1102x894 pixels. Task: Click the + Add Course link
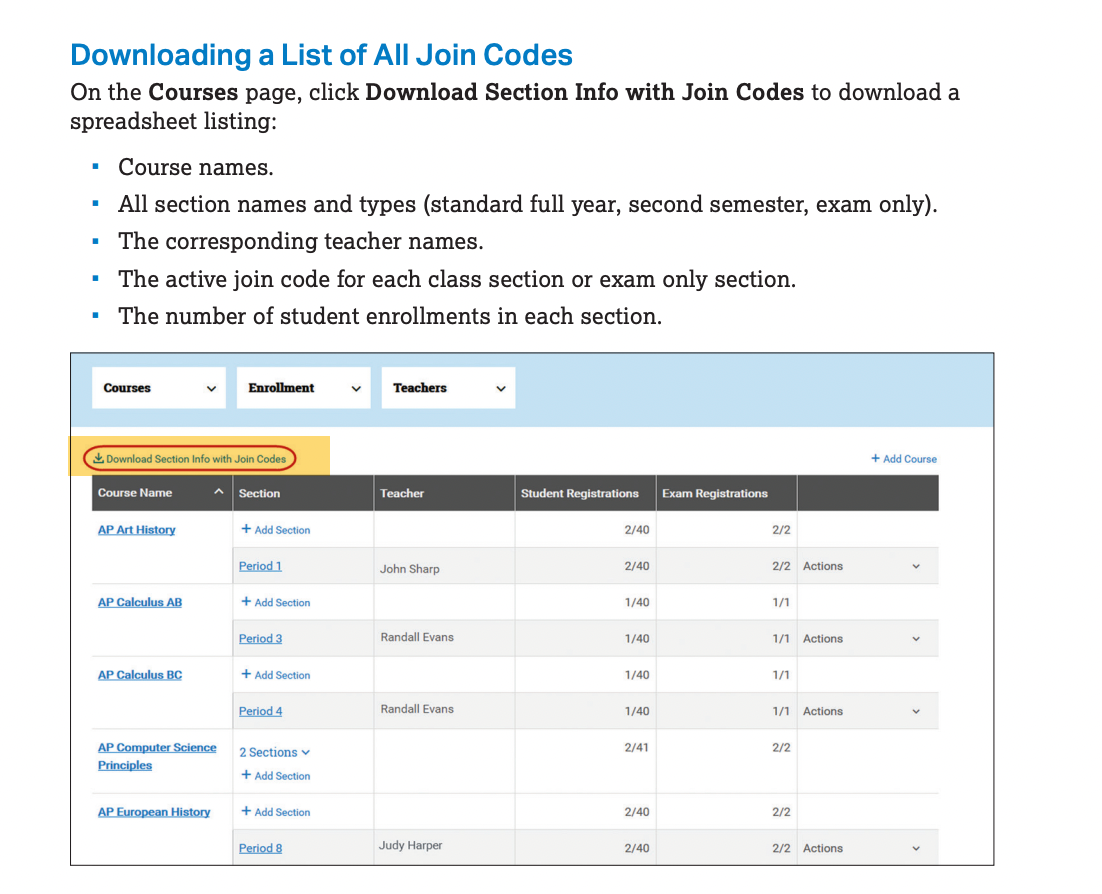pos(903,459)
